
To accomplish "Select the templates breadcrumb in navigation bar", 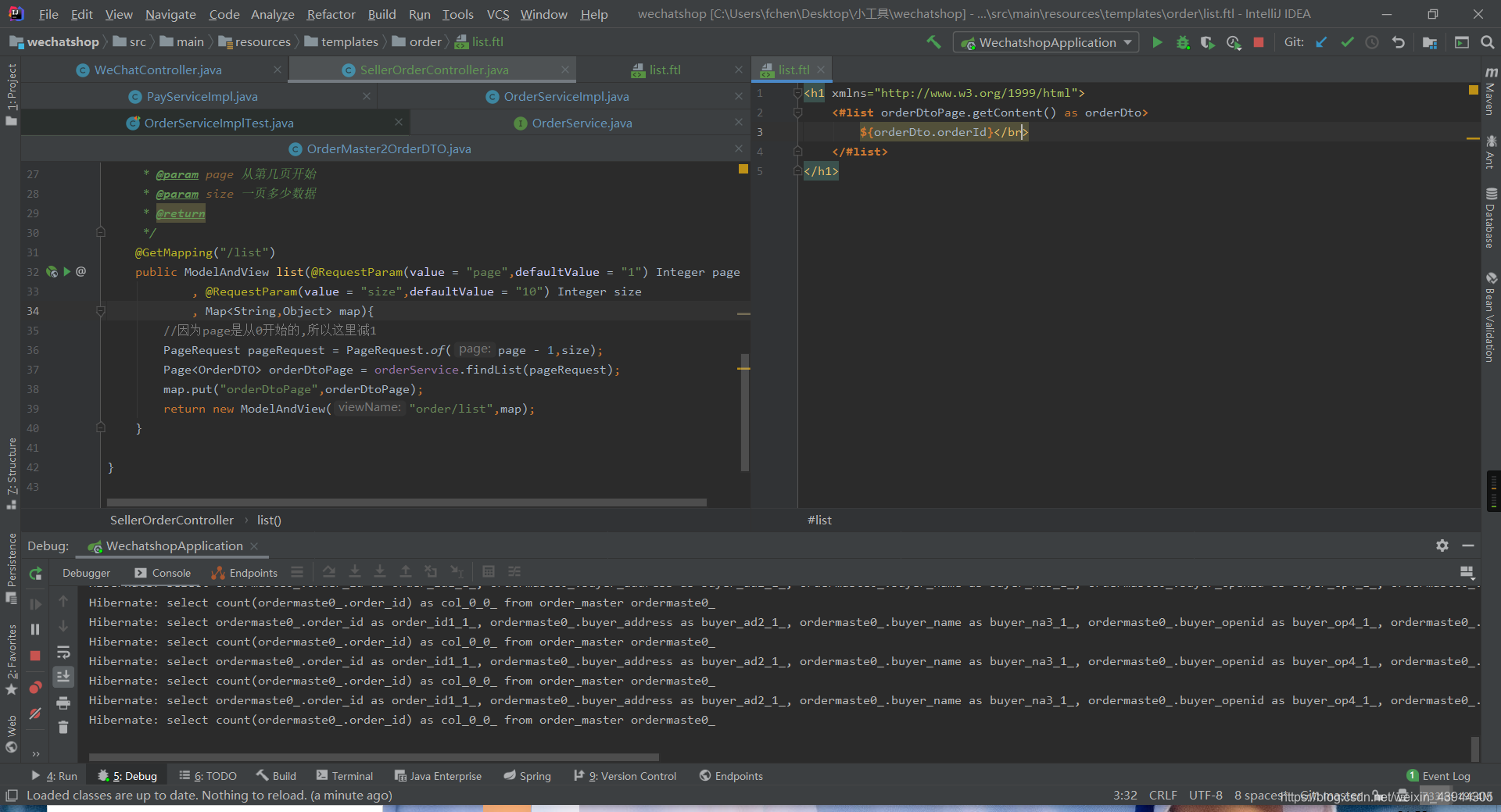I will tap(342, 42).
